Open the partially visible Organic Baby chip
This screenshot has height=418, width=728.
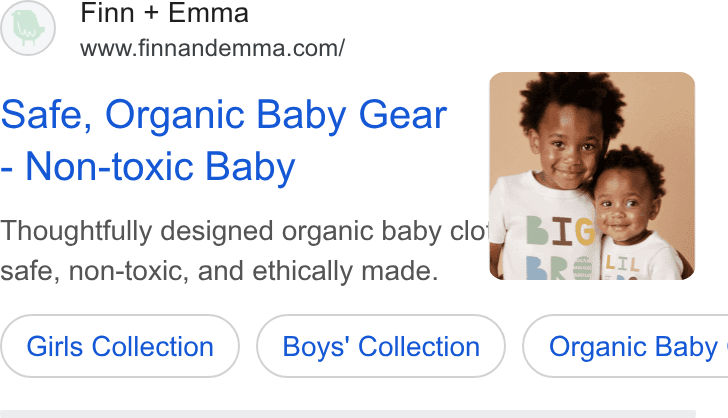pyautogui.click(x=625, y=346)
